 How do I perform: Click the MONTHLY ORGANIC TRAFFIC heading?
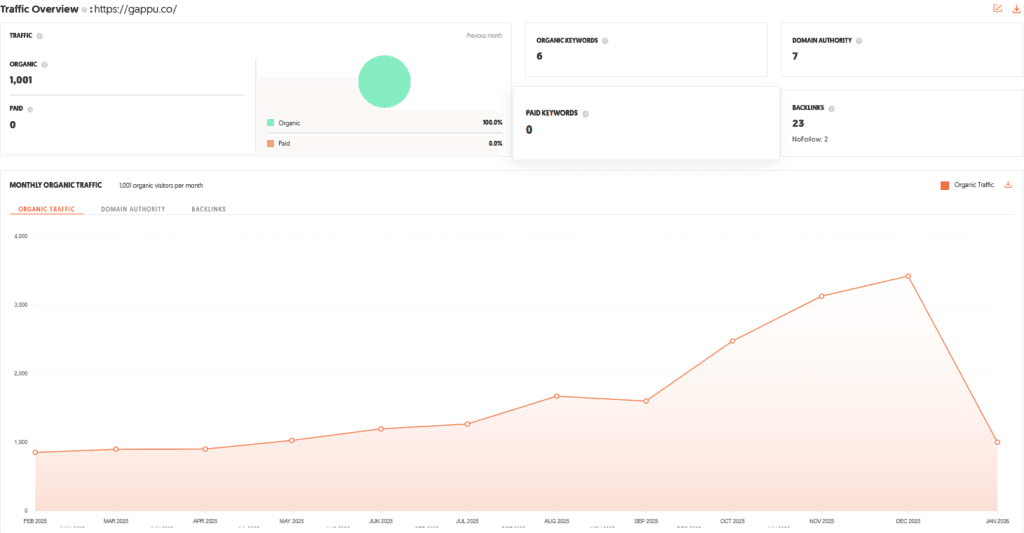(56, 185)
